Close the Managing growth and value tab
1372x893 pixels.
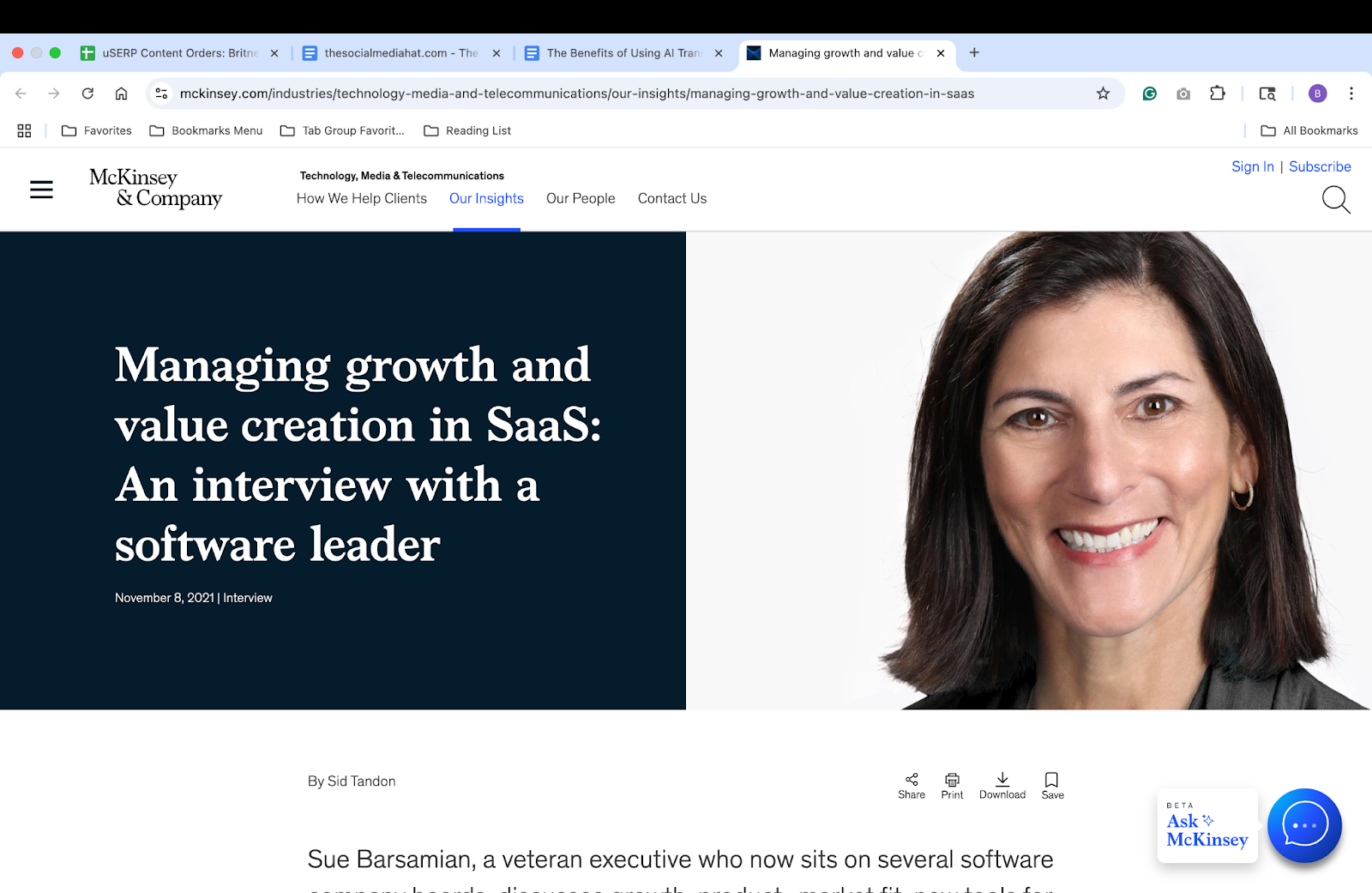point(941,53)
